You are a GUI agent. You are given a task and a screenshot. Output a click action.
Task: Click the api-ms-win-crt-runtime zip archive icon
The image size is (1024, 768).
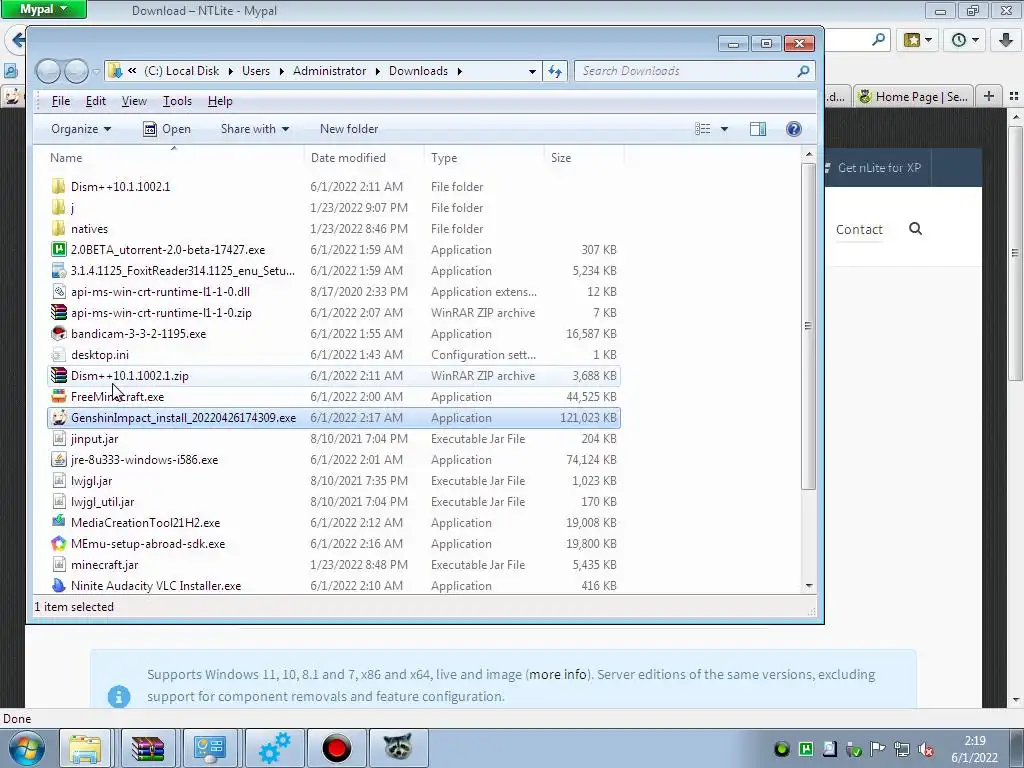pyautogui.click(x=59, y=313)
